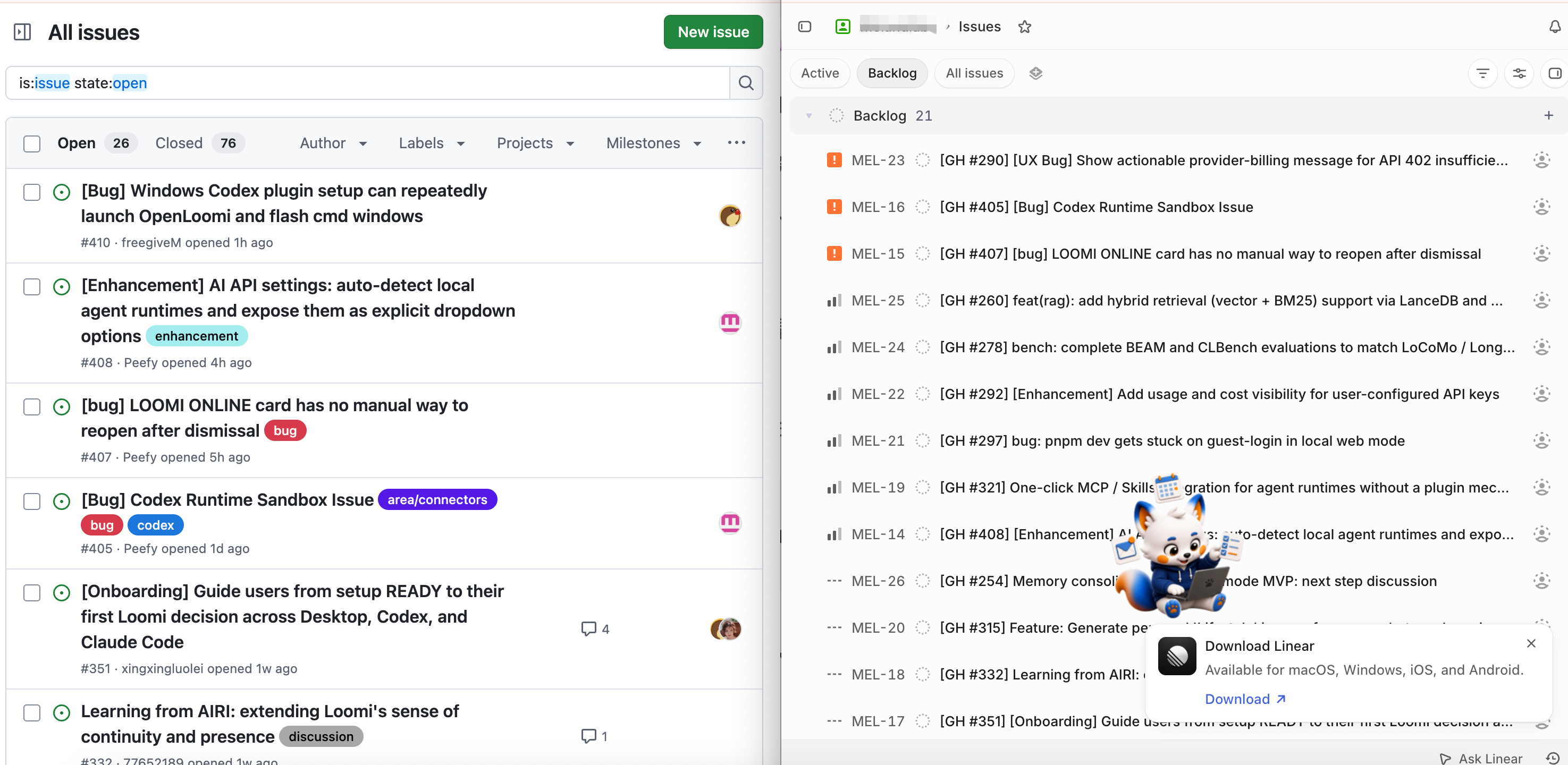Select the checkbox for issue #407
This screenshot has width=1568, height=765.
click(x=32, y=406)
